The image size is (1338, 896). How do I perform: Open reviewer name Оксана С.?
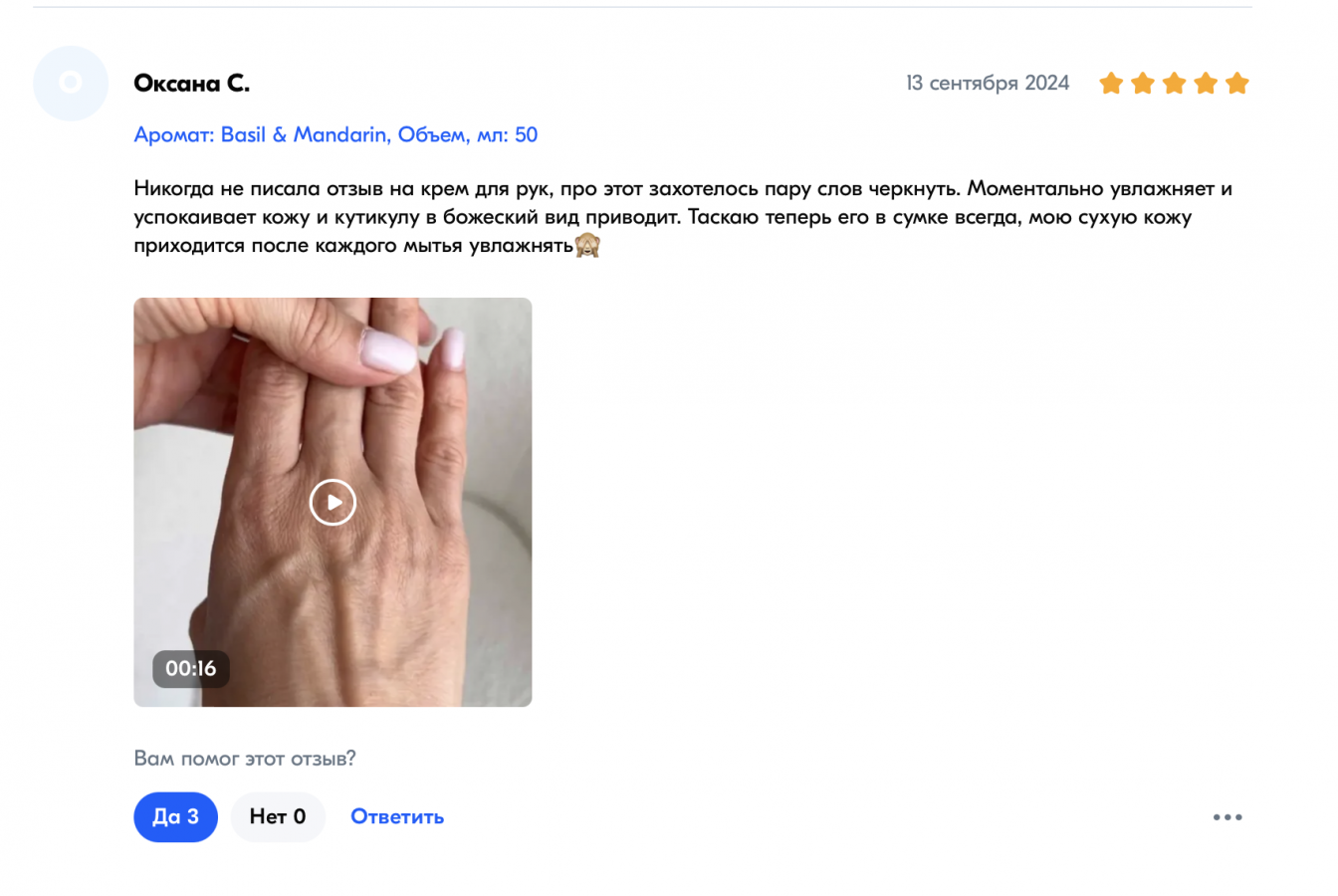192,83
